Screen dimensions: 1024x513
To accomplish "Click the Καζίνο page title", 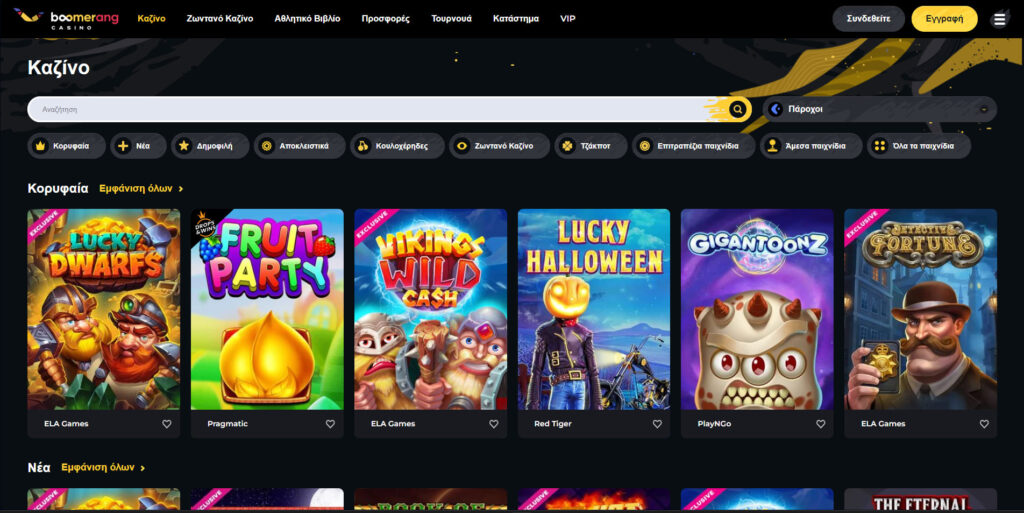I will (x=58, y=67).
